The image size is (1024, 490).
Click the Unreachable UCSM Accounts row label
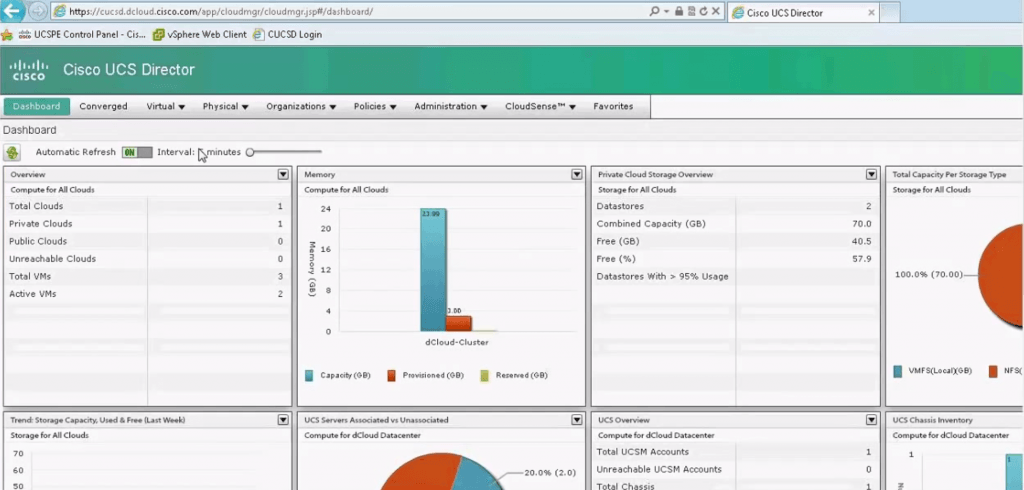659,470
